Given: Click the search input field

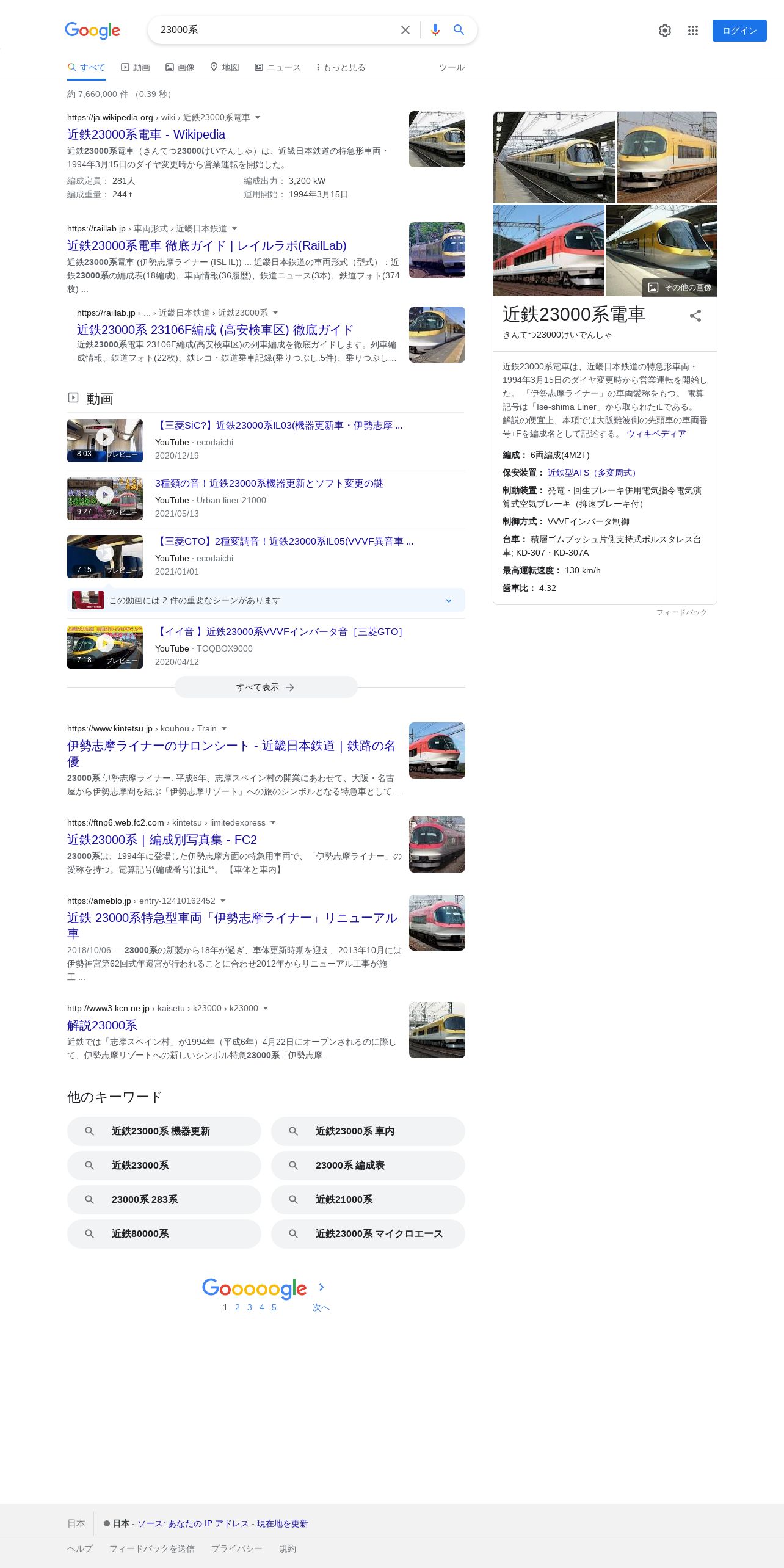Looking at the screenshot, I should click(275, 30).
